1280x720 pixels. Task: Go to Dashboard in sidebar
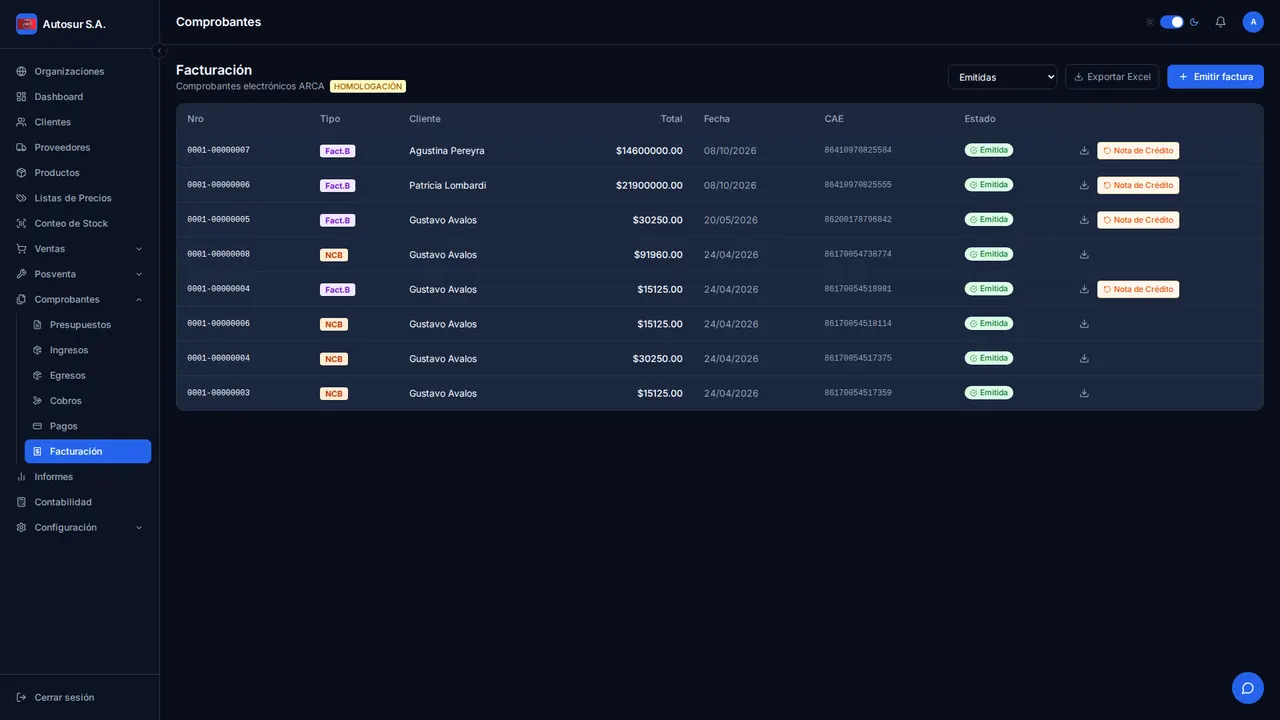[79, 97]
